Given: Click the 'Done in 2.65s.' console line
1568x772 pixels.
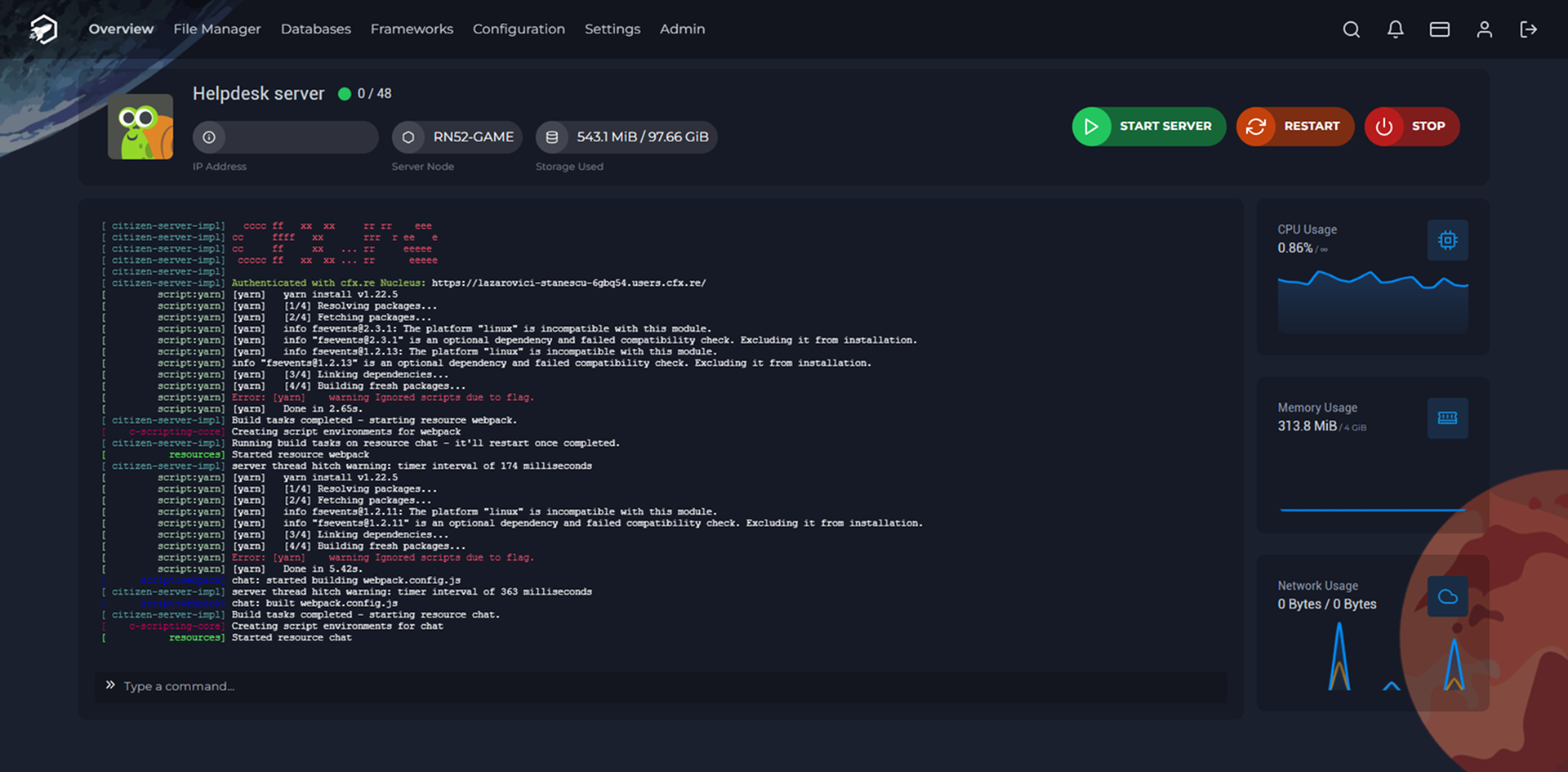Looking at the screenshot, I should [x=323, y=408].
